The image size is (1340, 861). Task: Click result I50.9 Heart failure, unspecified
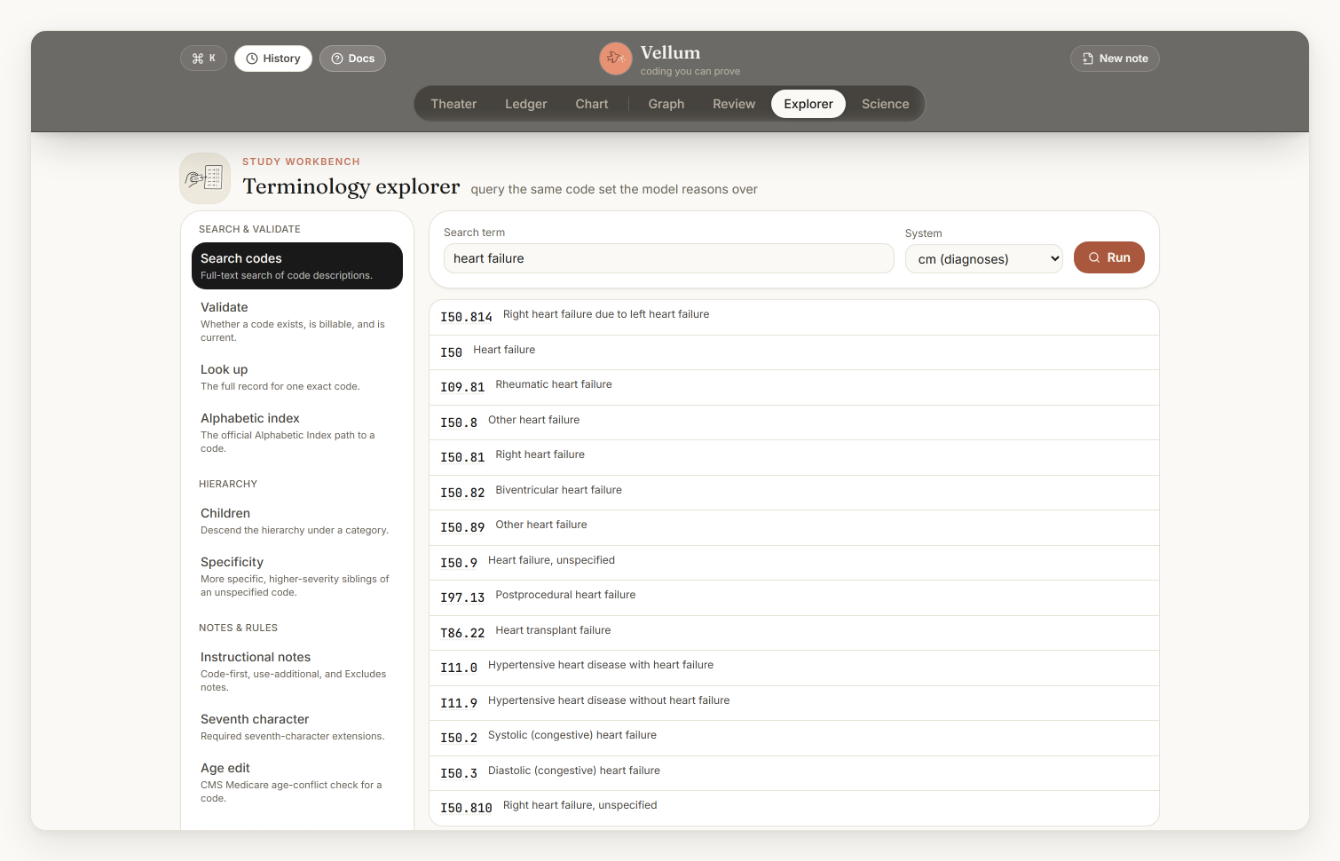tap(794, 562)
